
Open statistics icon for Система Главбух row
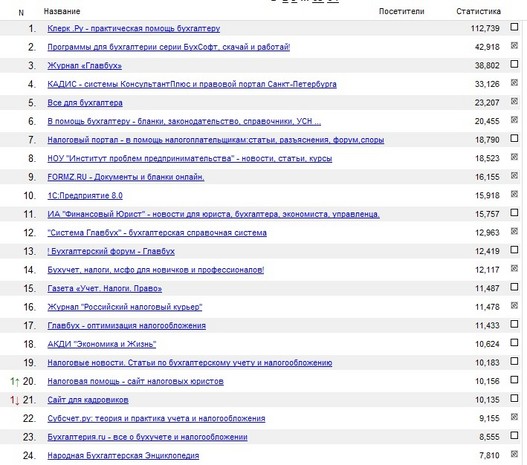(514, 231)
